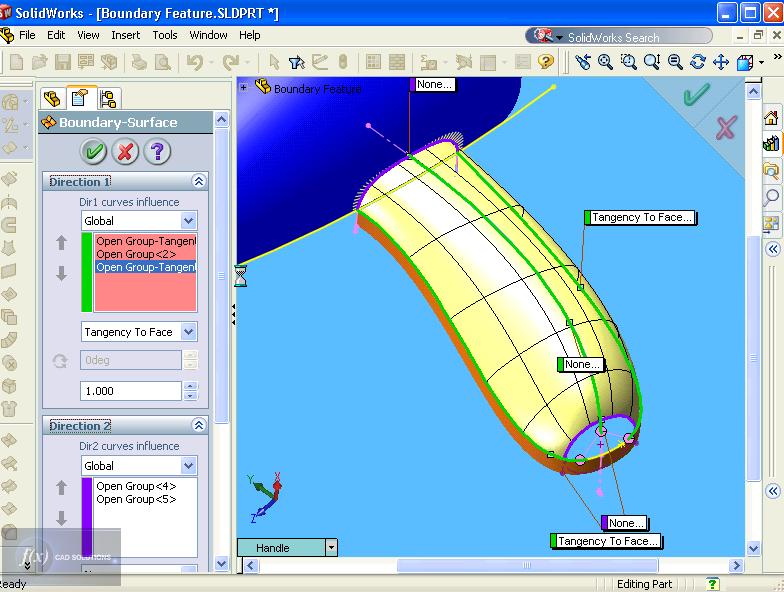Image resolution: width=784 pixels, height=592 pixels.
Task: Open the FeatureManager design tree tab
Action: [52, 98]
